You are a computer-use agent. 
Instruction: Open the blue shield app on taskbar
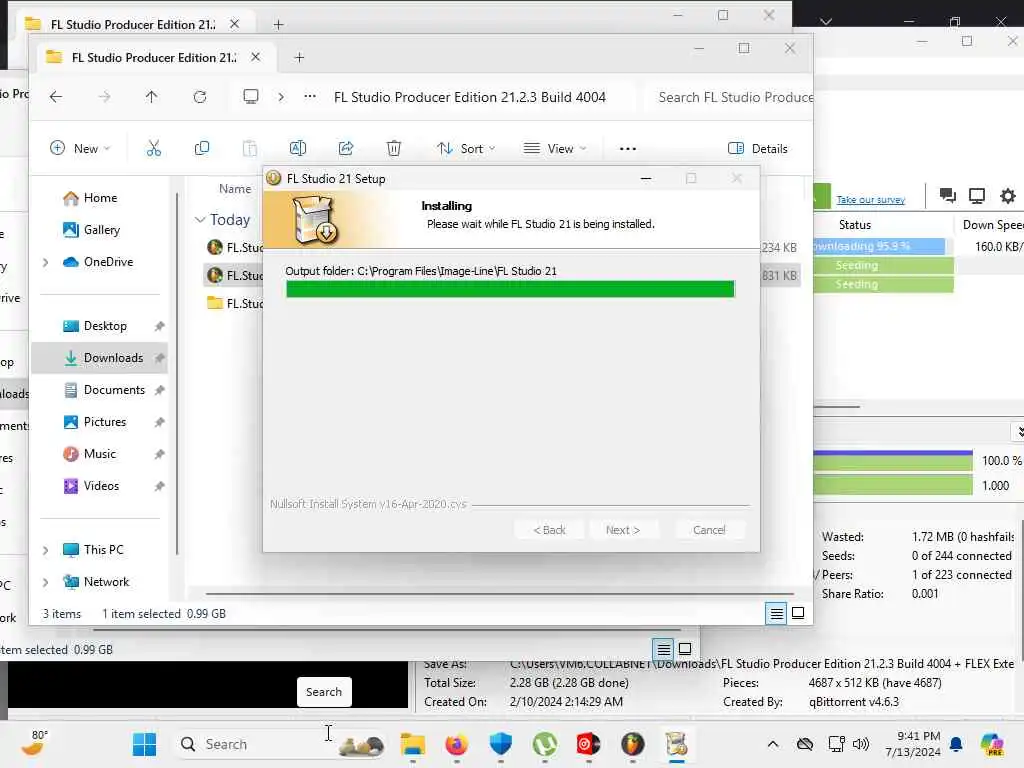[500, 744]
